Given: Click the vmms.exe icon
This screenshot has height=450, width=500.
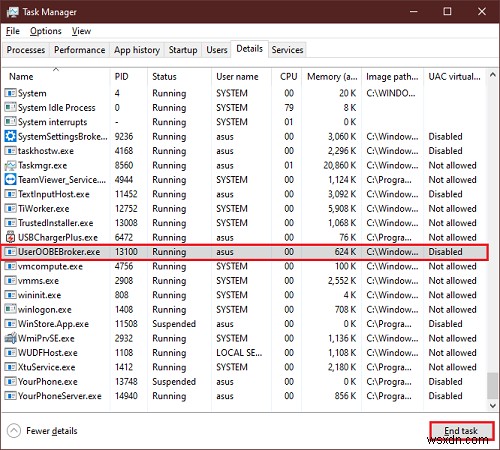Looking at the screenshot, I should pyautogui.click(x=10, y=280).
